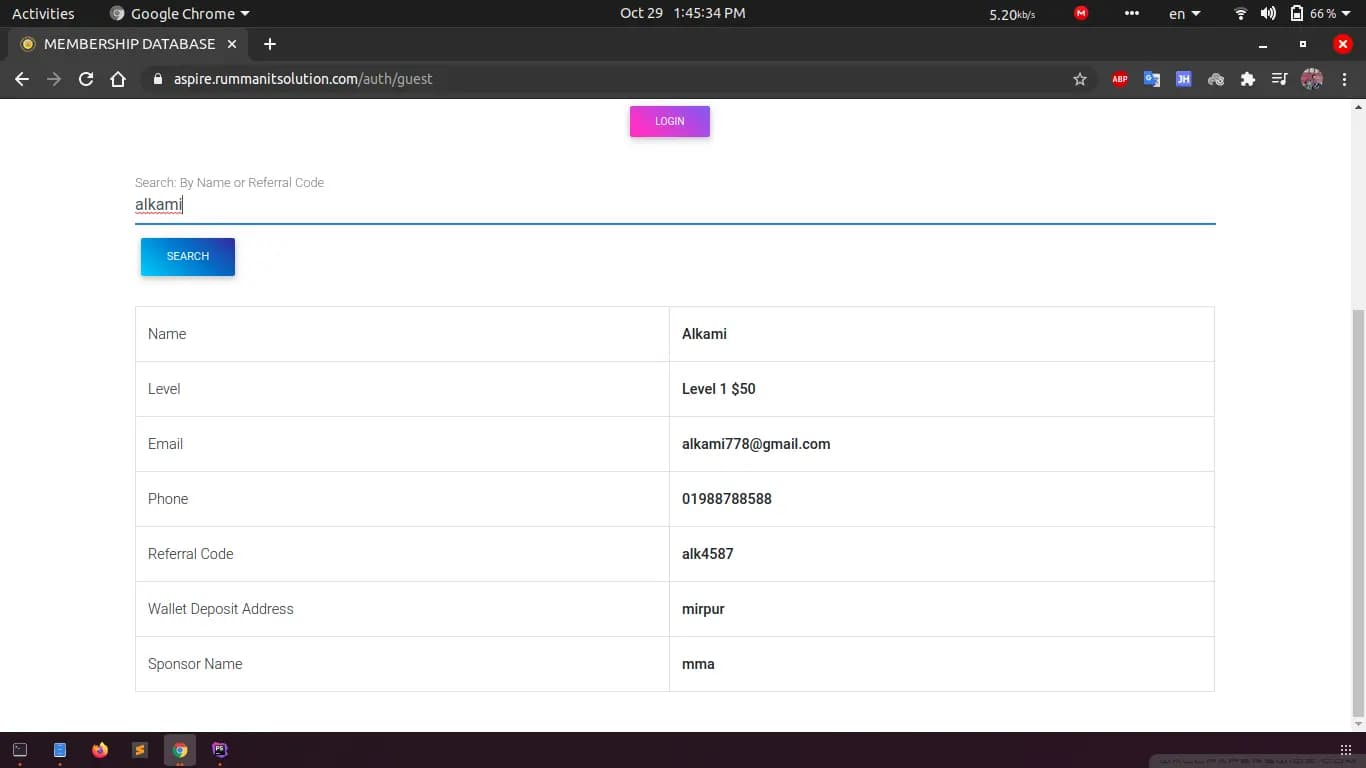Select the phone number 01988788588
Screen dimensions: 1366x768
coord(727,499)
